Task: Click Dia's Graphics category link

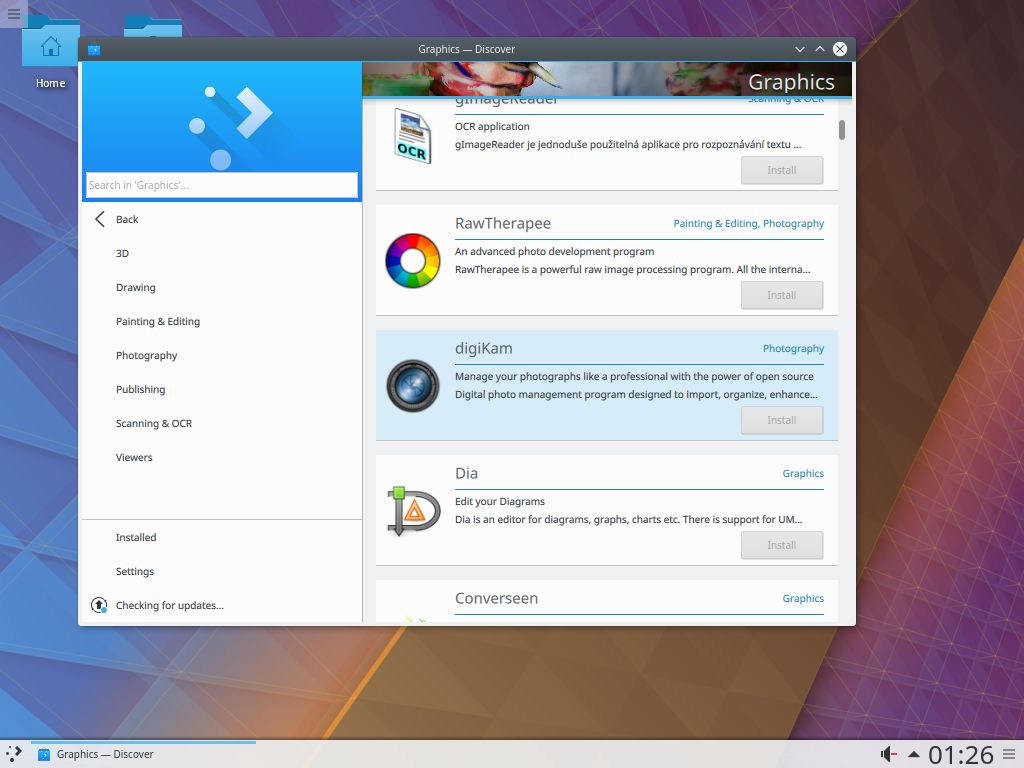Action: click(x=803, y=473)
